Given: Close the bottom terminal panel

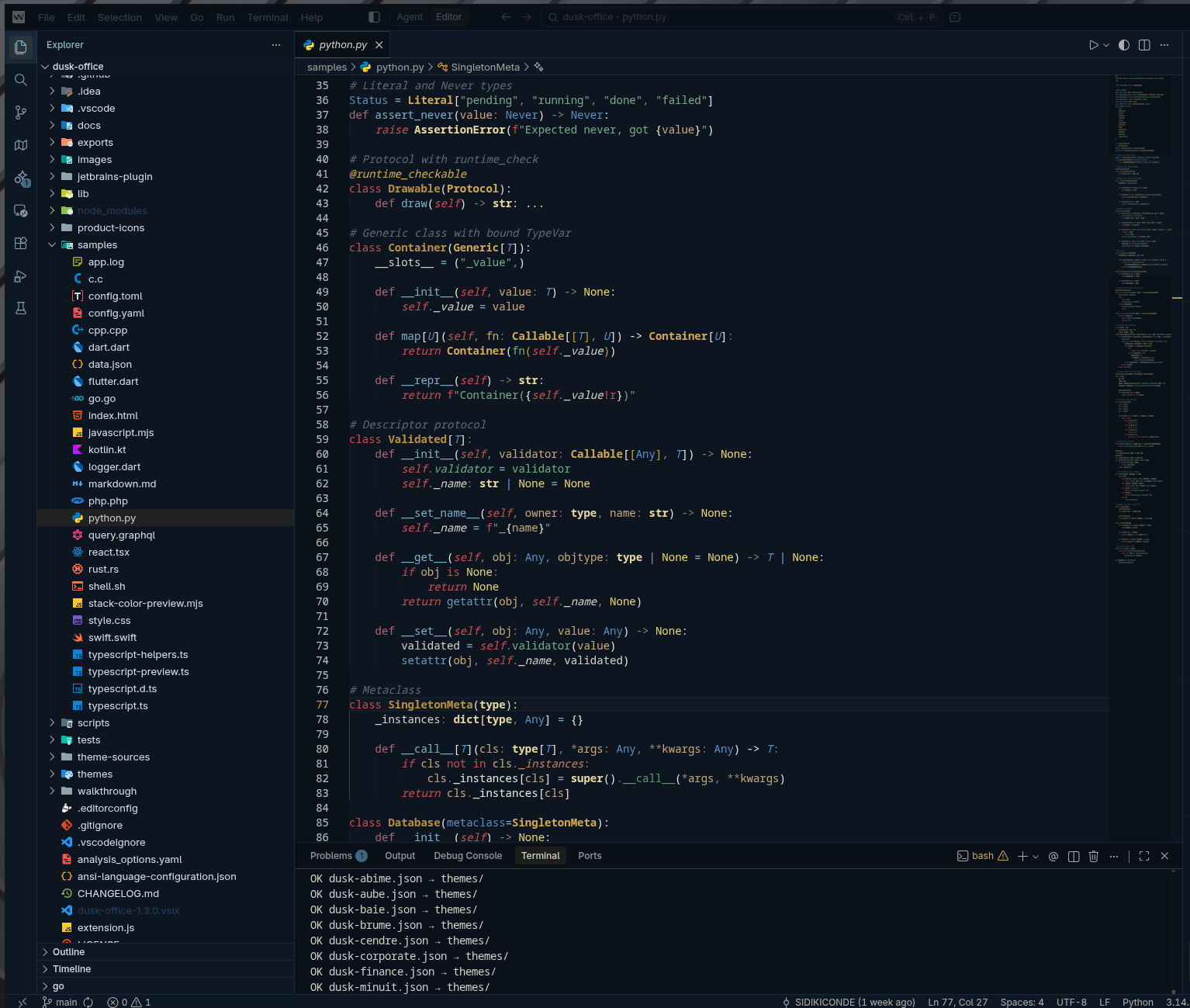Looking at the screenshot, I should (x=1164, y=856).
